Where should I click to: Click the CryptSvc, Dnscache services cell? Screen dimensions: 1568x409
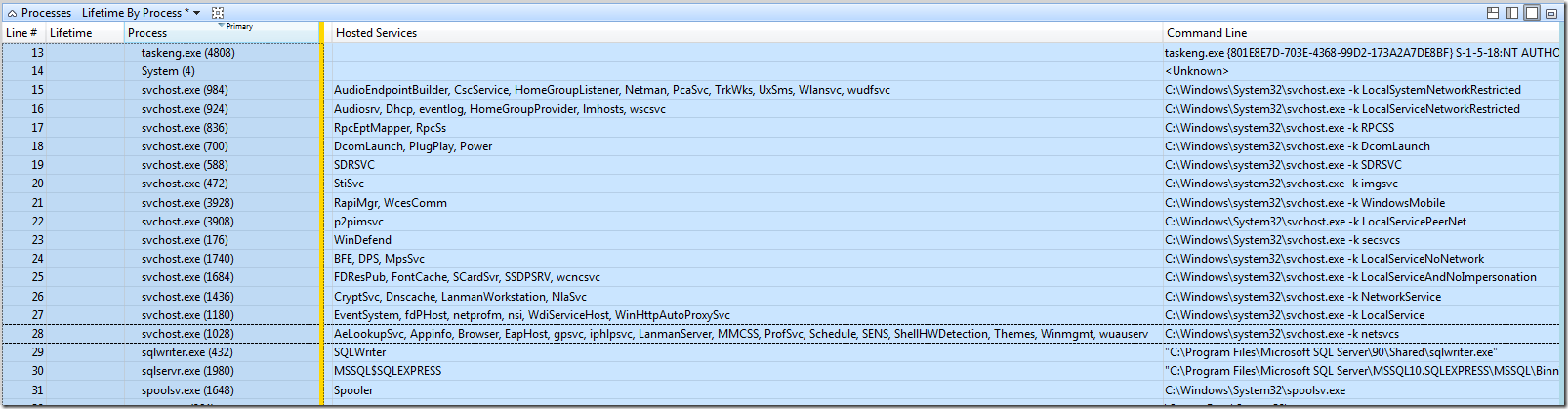point(460,297)
